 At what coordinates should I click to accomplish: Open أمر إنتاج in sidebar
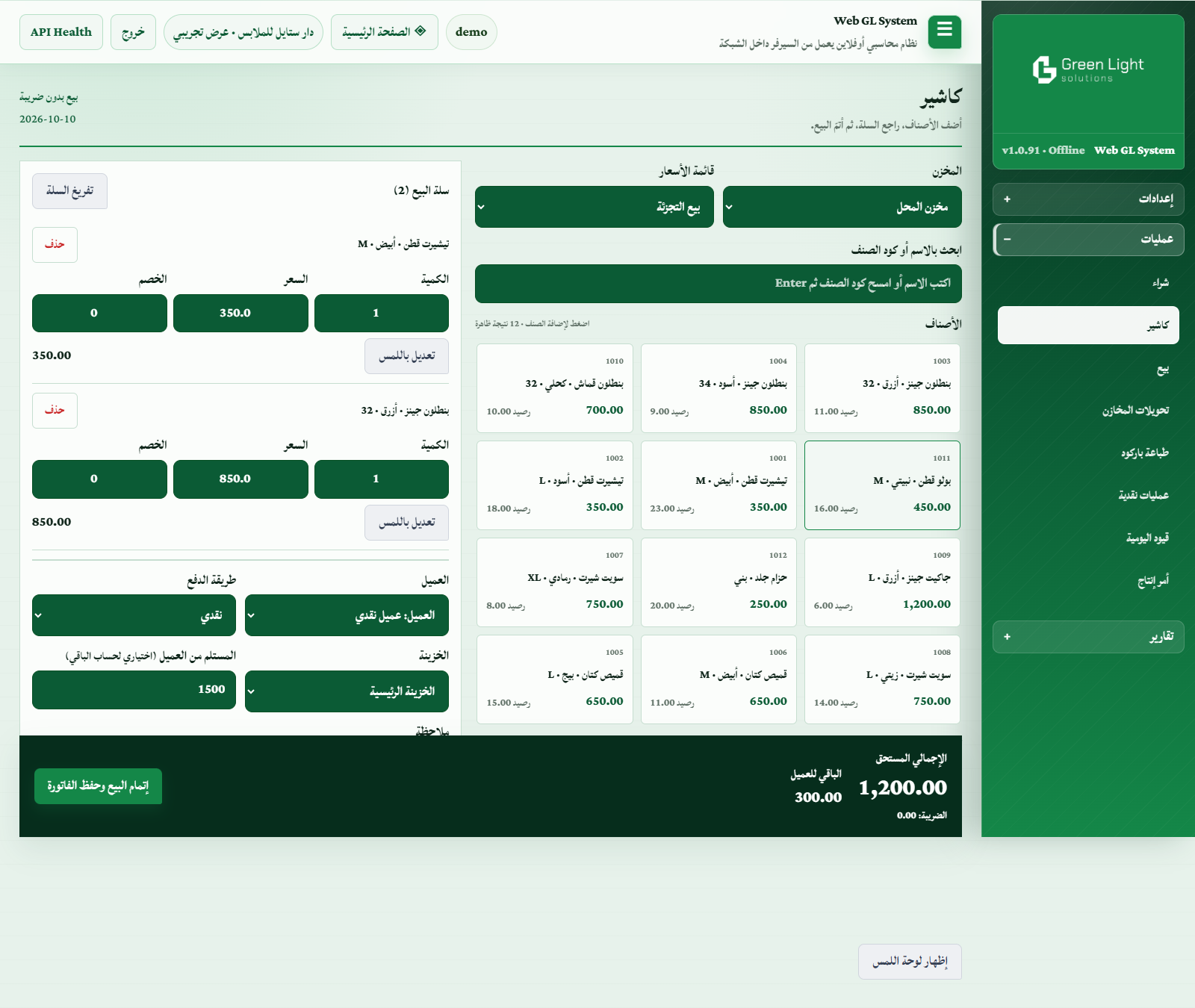click(1088, 581)
